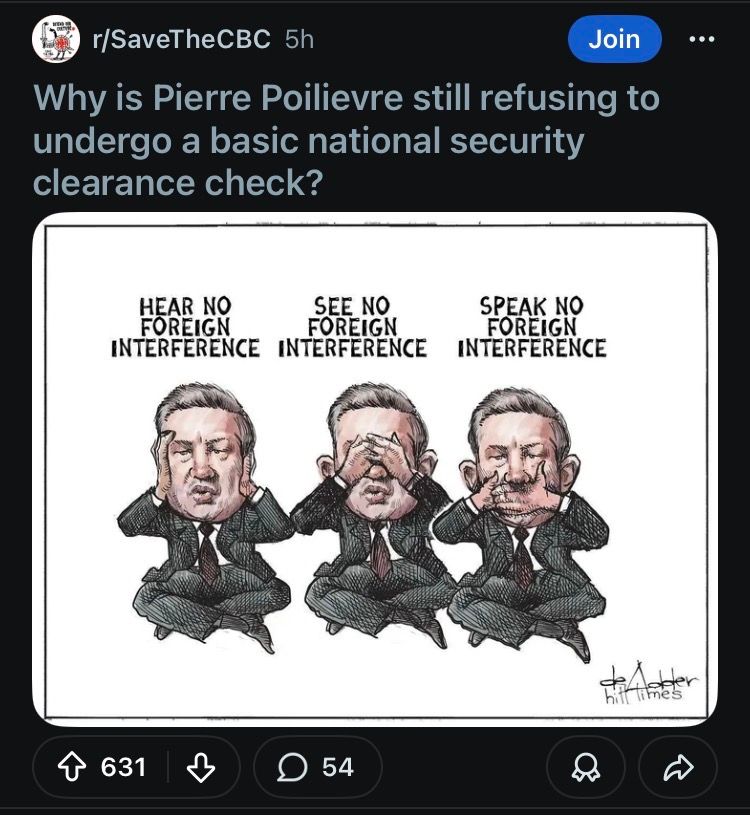Share the post via the share arrow
Viewport: 750px width, 815px height.
pos(677,767)
